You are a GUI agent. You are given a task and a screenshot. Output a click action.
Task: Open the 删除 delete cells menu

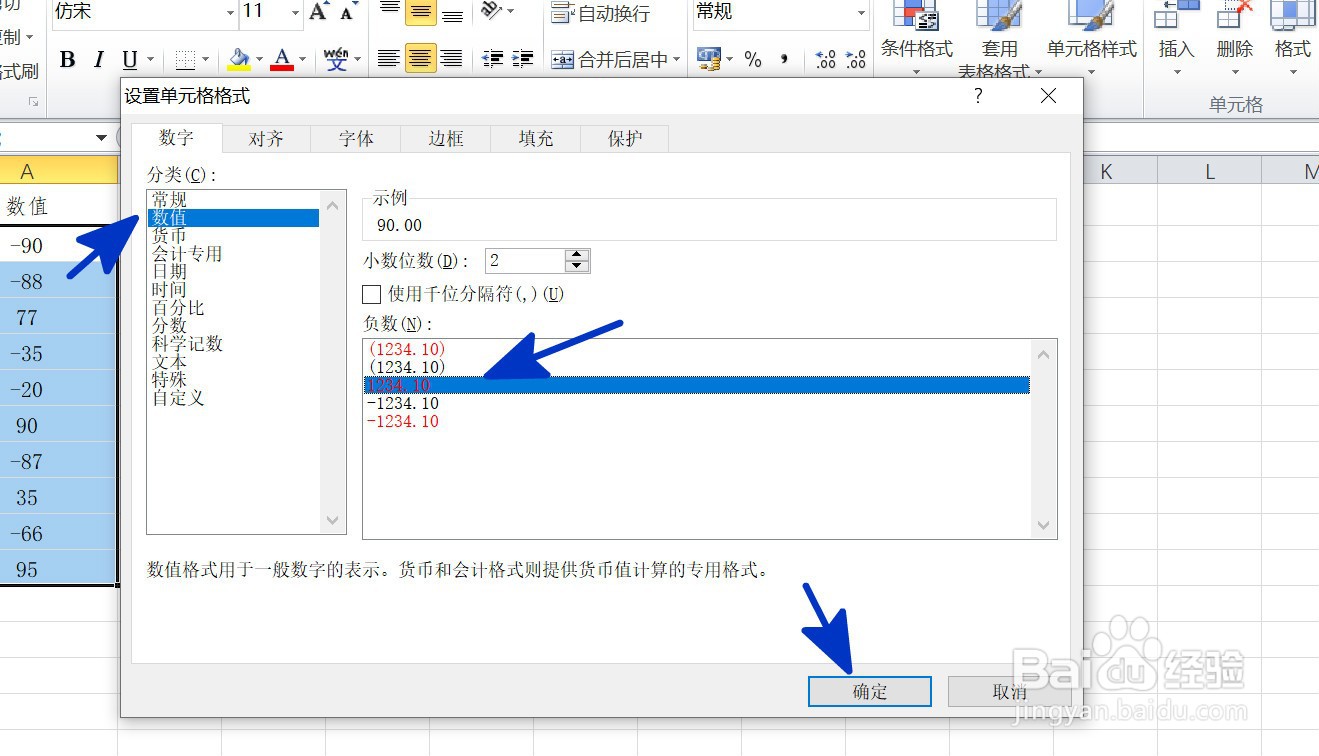tap(1234, 40)
